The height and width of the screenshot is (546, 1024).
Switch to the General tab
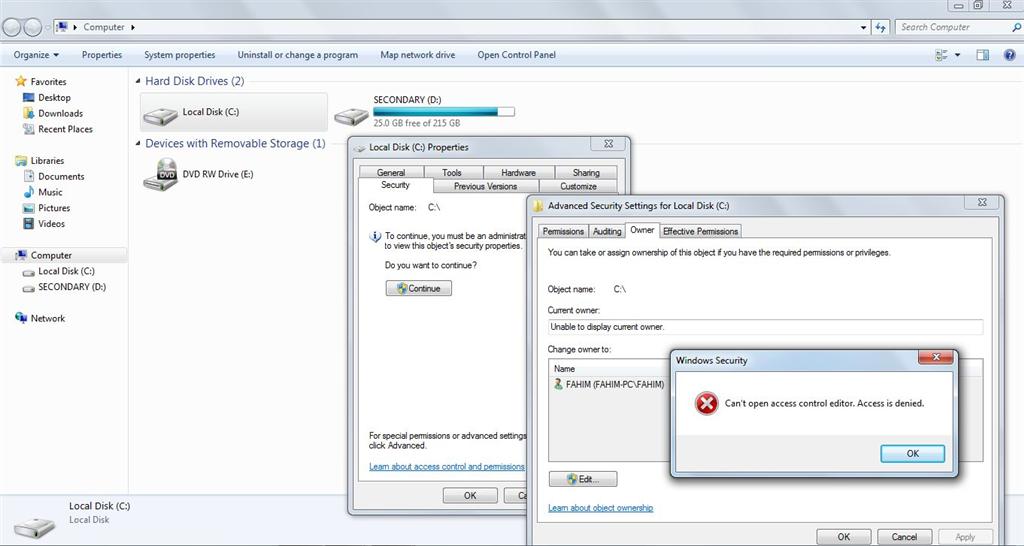click(391, 172)
